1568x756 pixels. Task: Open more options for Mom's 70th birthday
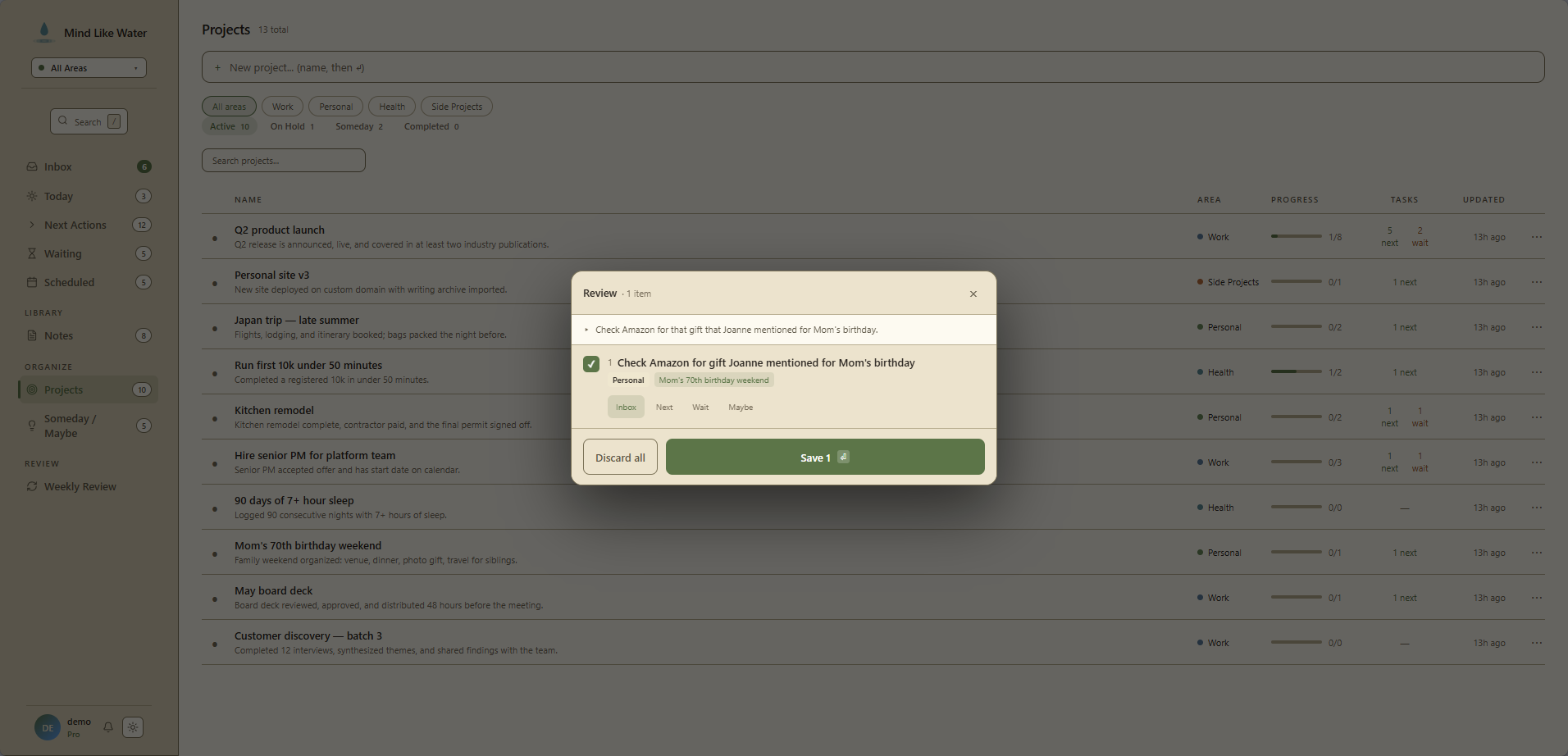tap(1537, 553)
